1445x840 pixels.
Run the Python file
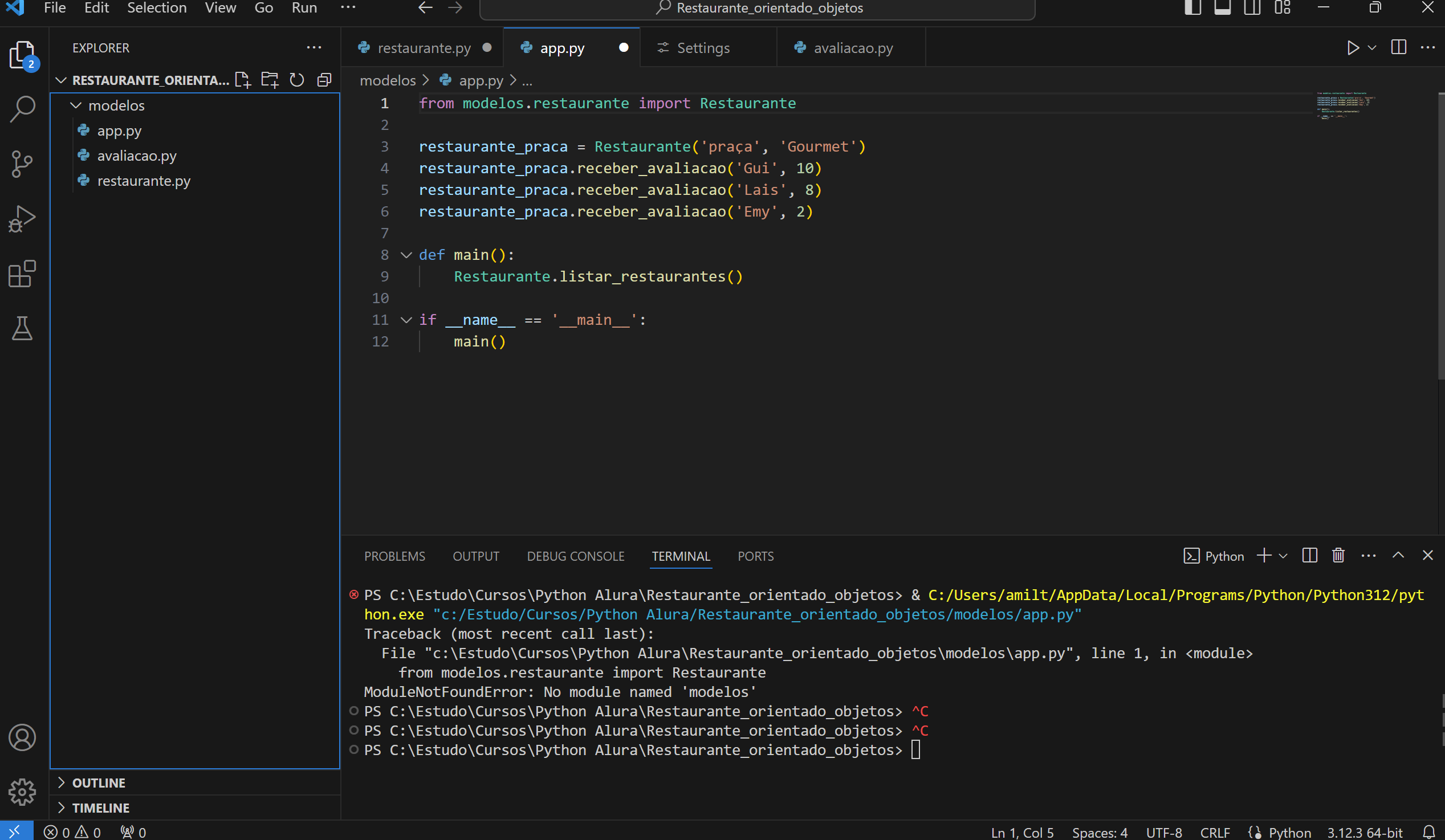click(x=1353, y=48)
